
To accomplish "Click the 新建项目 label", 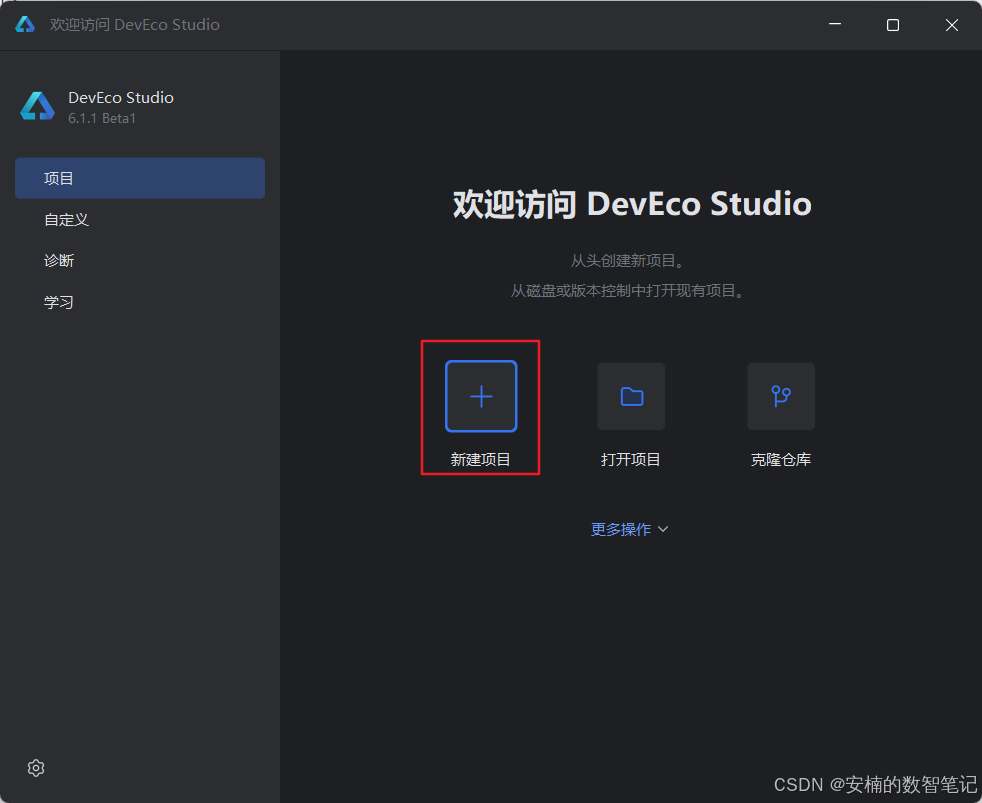I will pyautogui.click(x=480, y=460).
